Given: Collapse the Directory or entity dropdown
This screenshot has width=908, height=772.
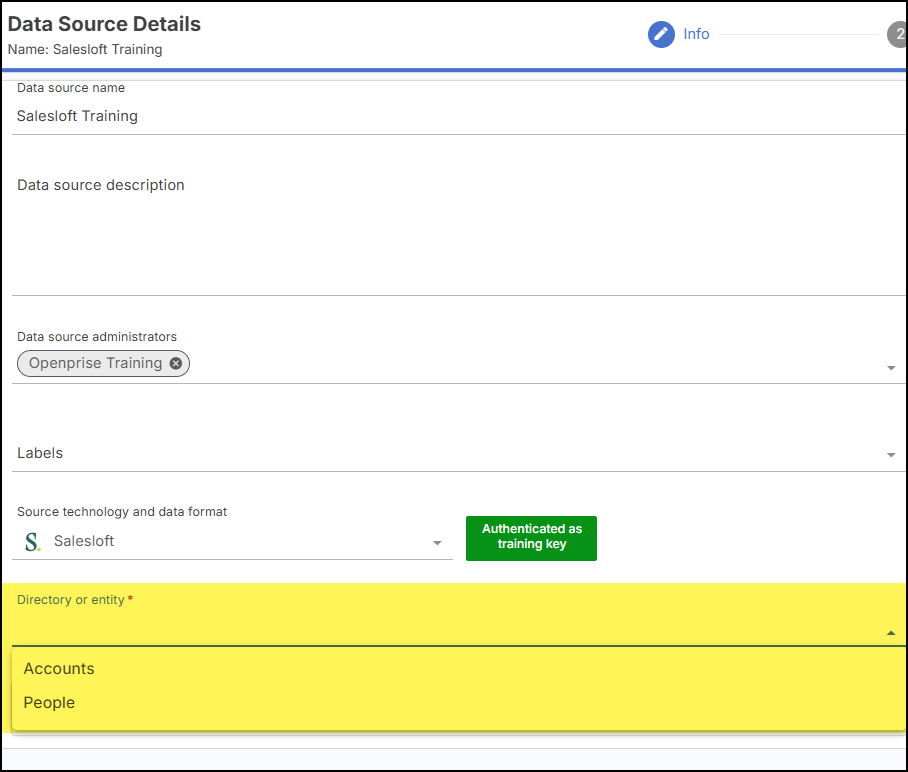Looking at the screenshot, I should [891, 633].
